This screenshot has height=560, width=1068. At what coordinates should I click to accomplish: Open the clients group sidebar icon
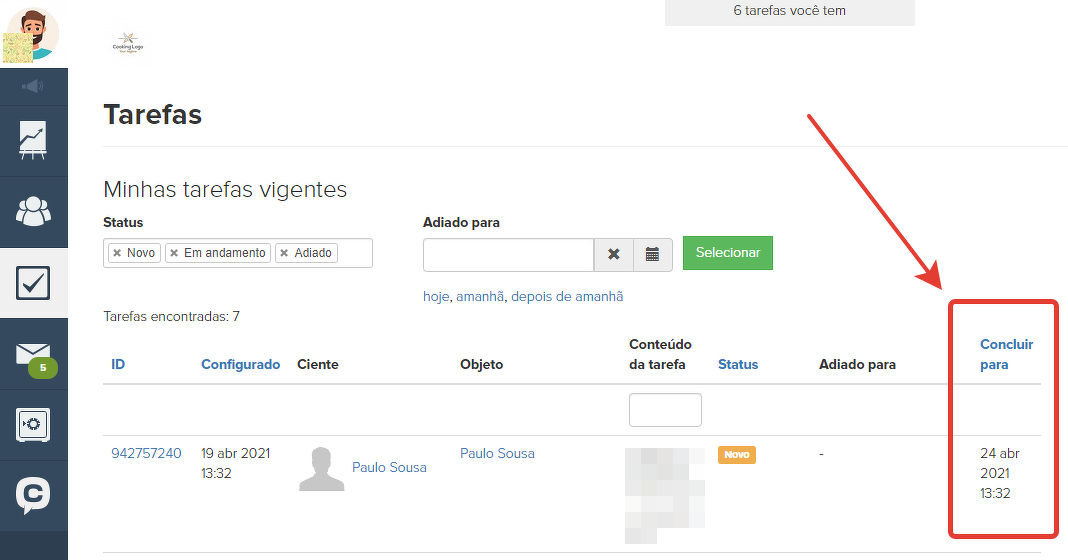pyautogui.click(x=33, y=212)
